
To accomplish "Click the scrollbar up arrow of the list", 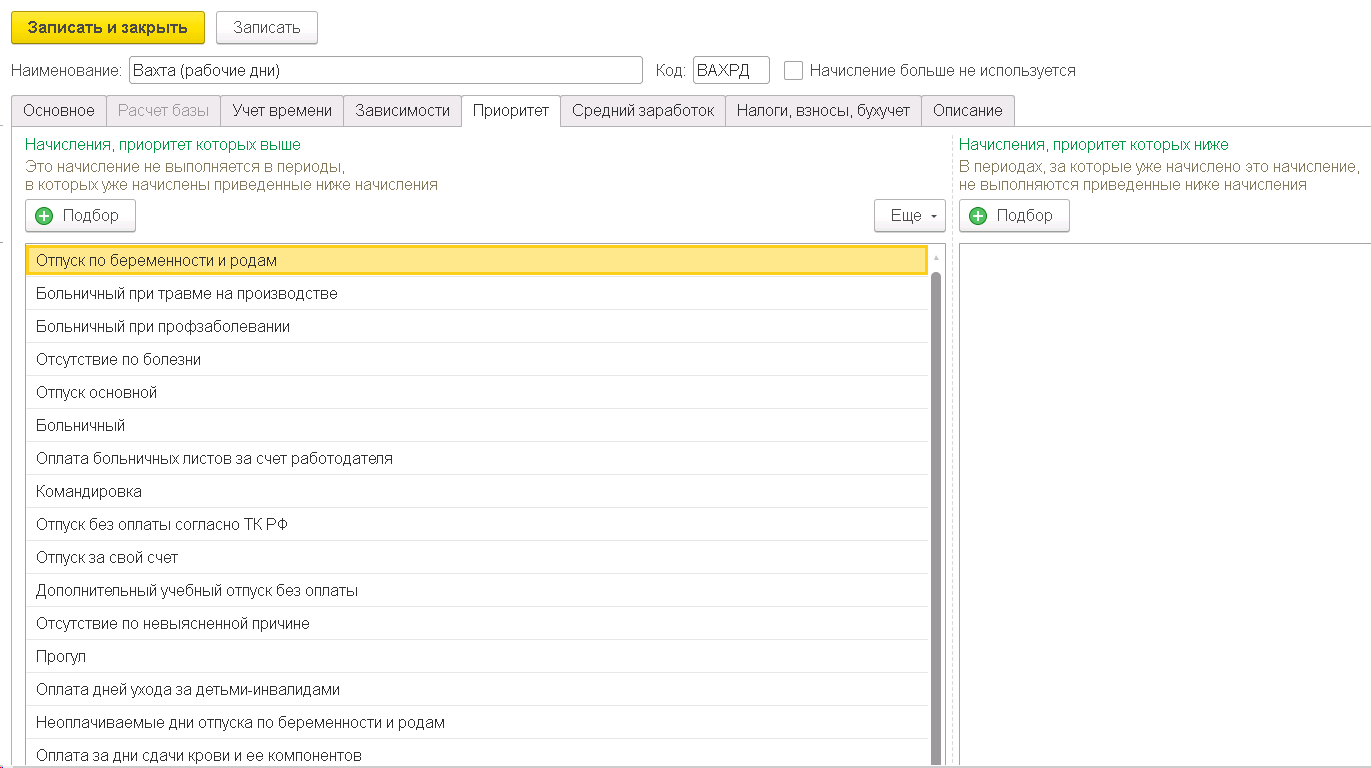I will pyautogui.click(x=937, y=258).
